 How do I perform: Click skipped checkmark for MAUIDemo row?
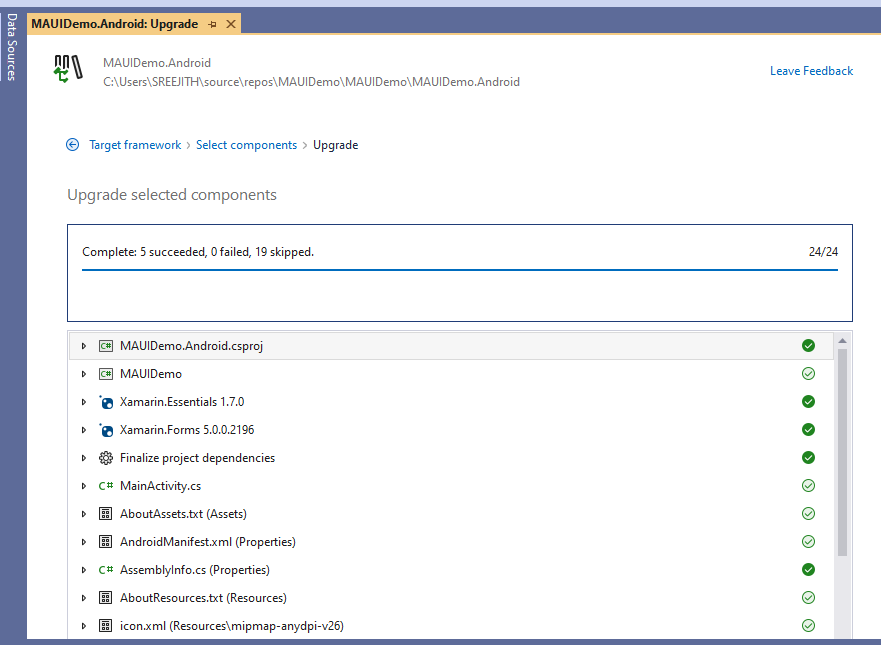click(809, 374)
